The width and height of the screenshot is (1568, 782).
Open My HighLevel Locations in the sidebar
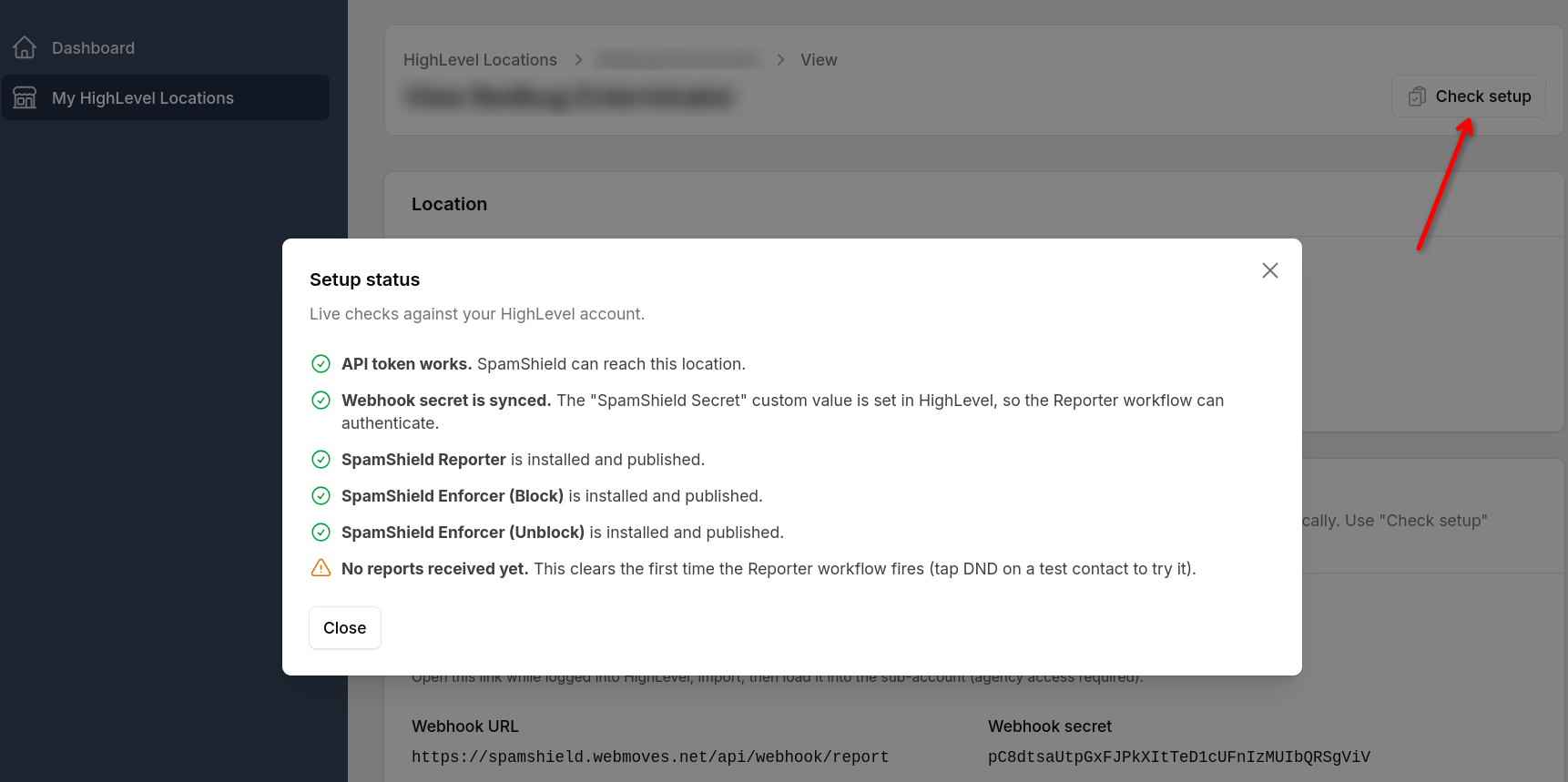coord(166,97)
